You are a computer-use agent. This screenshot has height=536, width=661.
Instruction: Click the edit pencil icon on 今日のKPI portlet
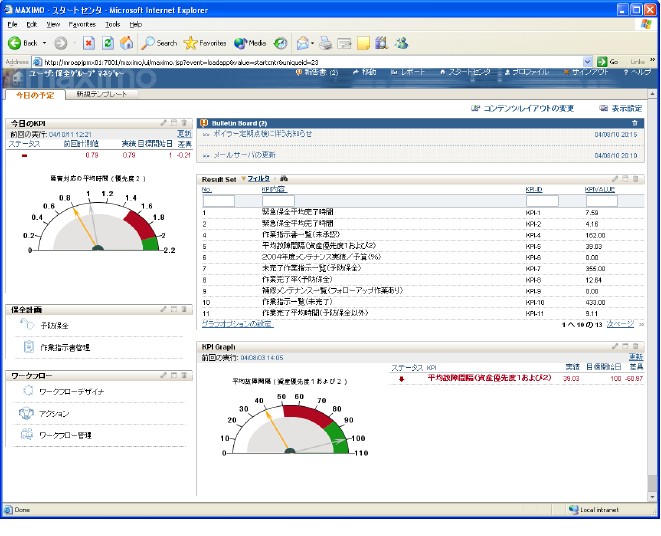163,122
